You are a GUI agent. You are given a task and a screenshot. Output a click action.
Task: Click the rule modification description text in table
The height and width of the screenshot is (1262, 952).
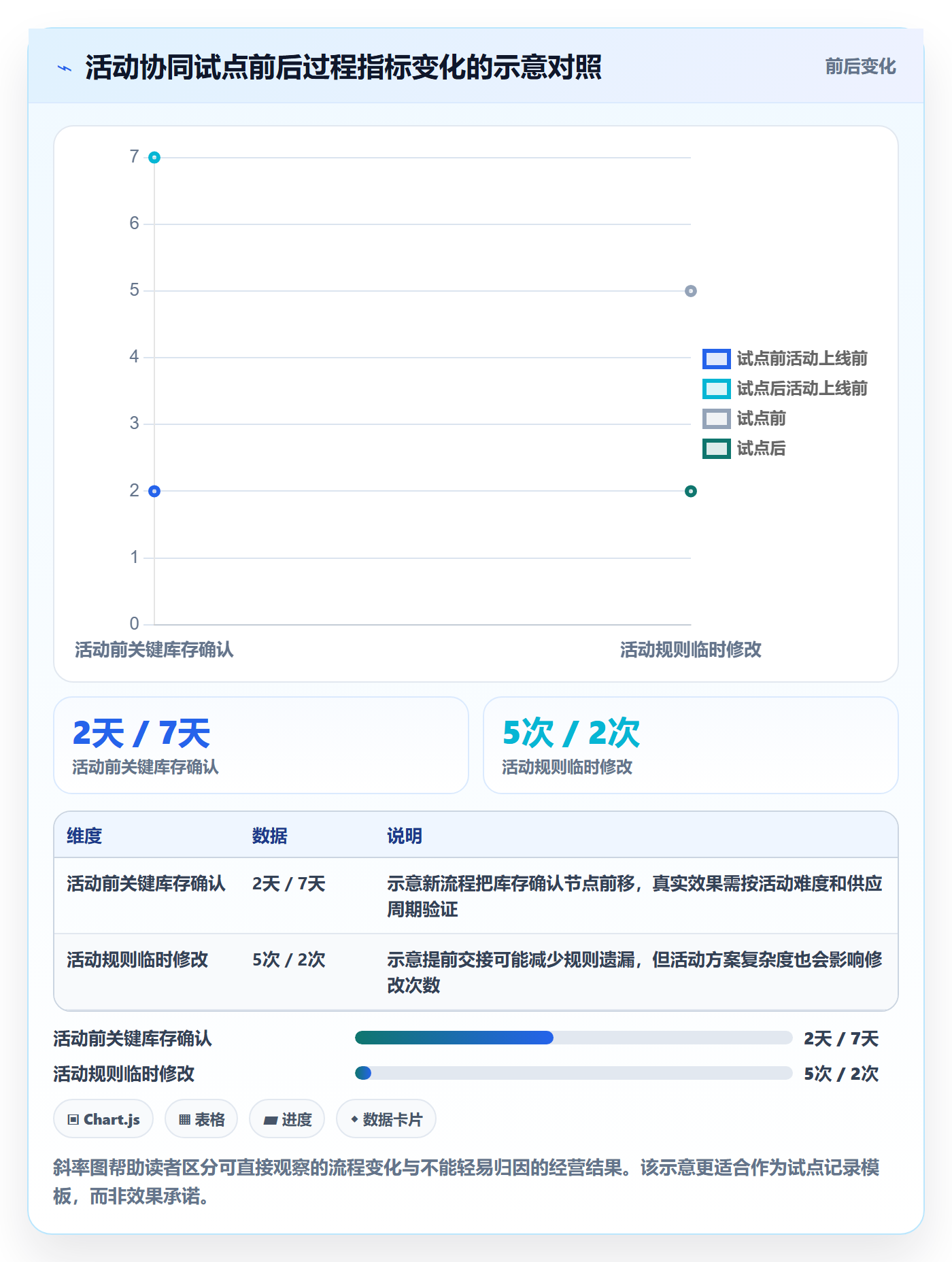tap(634, 972)
